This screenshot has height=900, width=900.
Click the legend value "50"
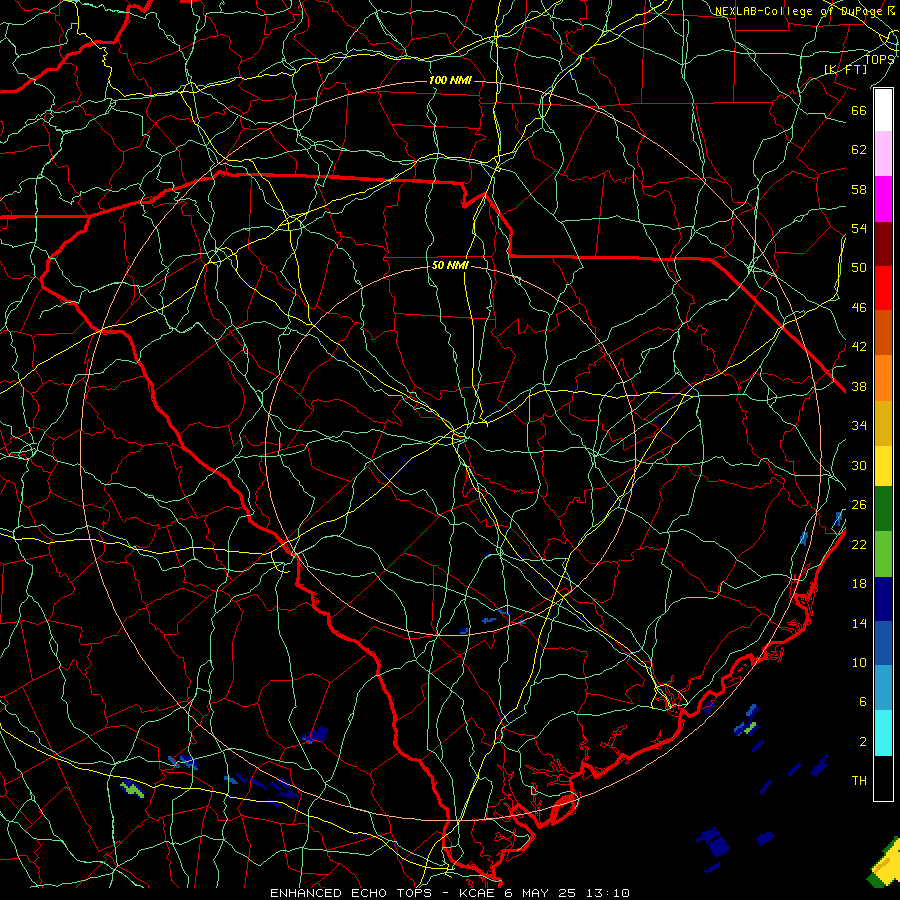(x=859, y=268)
